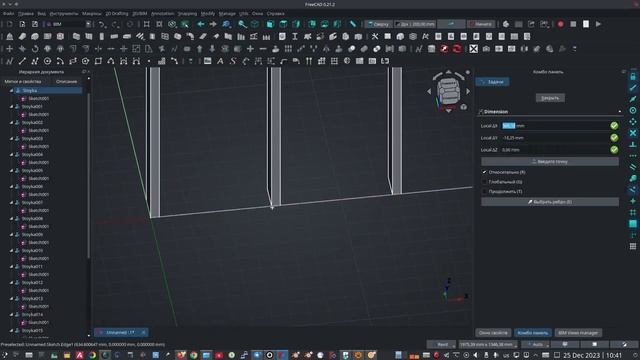Toggle the snap lock icon
Viewport: 640px width, 360px height.
(633, 76)
